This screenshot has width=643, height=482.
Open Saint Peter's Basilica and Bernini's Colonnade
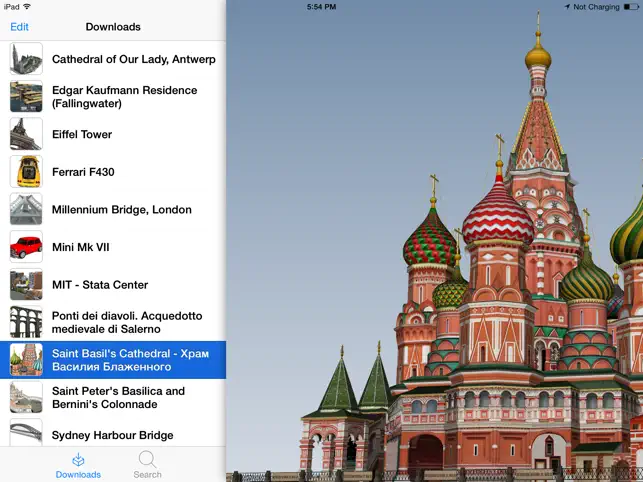click(113, 397)
